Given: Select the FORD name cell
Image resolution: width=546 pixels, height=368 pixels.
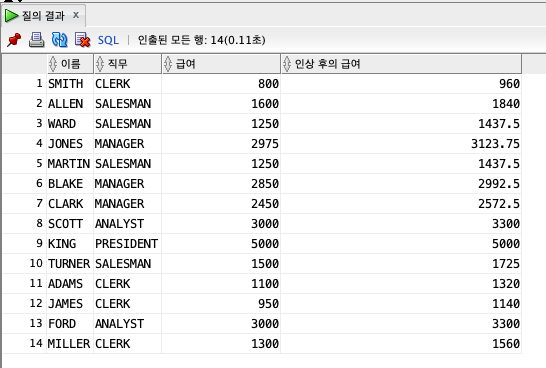Looking at the screenshot, I should (70, 324).
